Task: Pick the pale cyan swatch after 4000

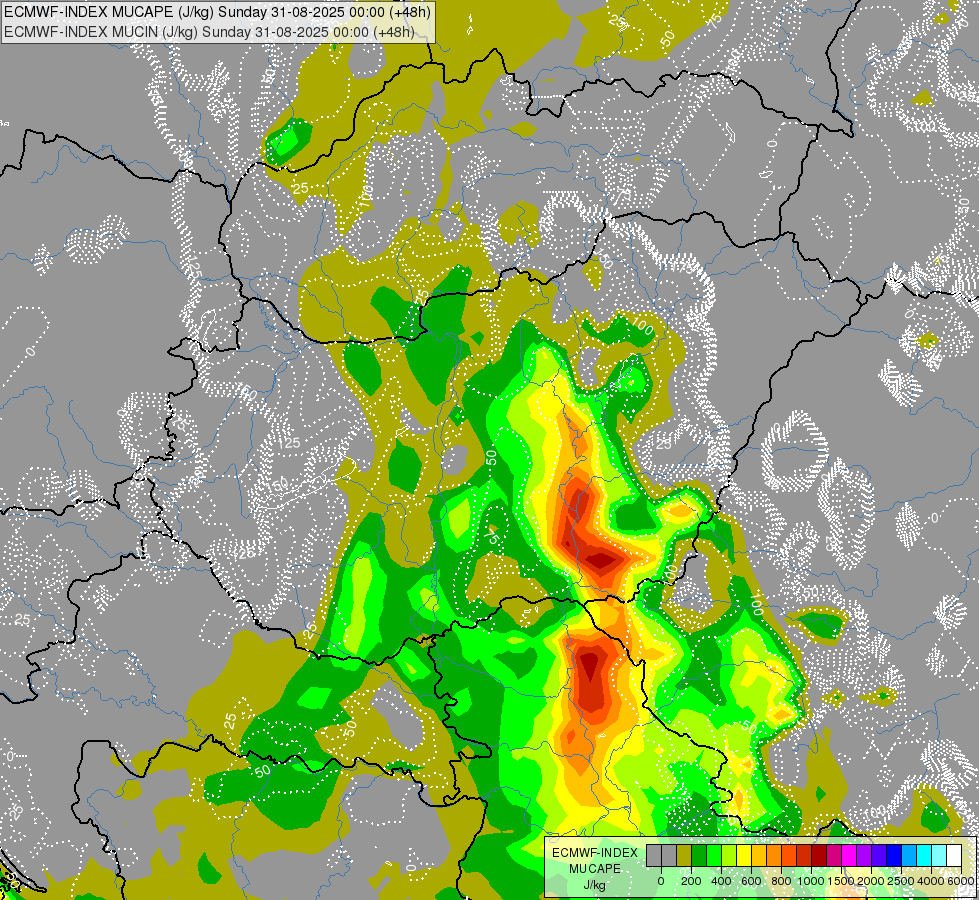Action: click(940, 855)
